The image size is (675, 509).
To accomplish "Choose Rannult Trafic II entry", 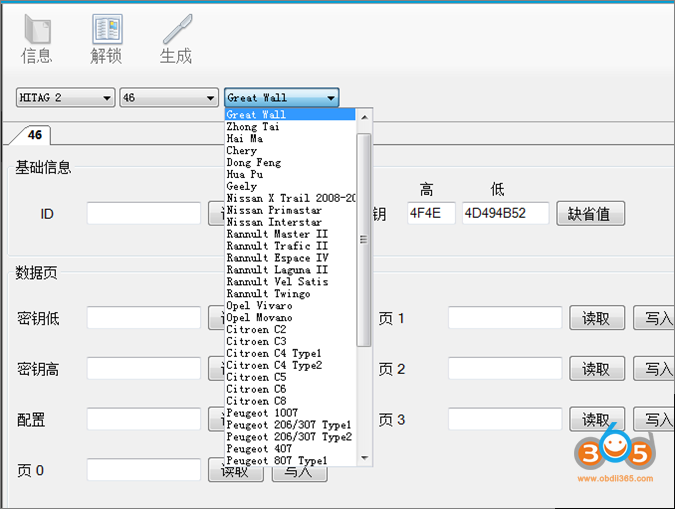I will pyautogui.click(x=290, y=246).
